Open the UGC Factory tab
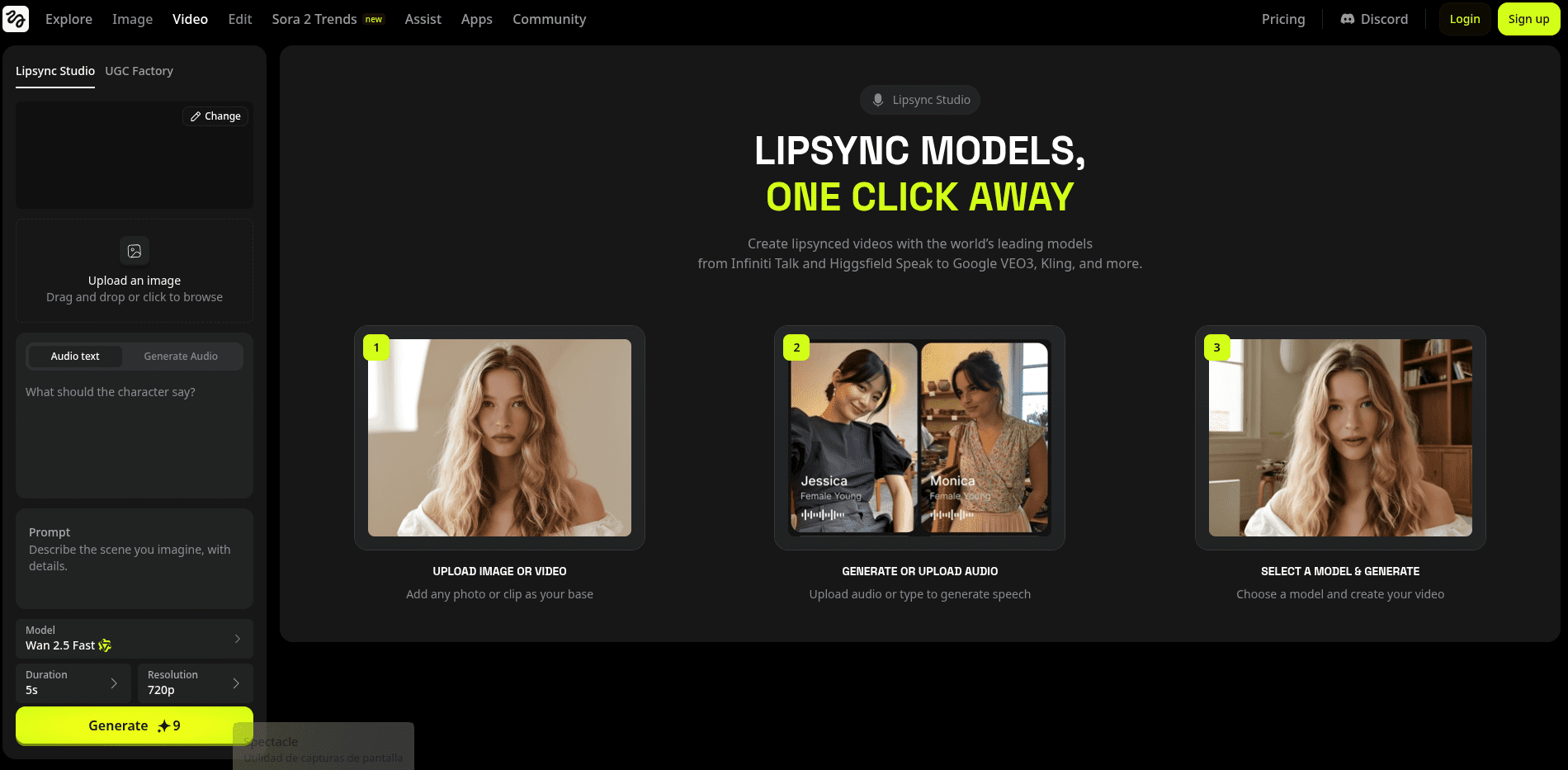This screenshot has width=1568, height=770. click(139, 71)
